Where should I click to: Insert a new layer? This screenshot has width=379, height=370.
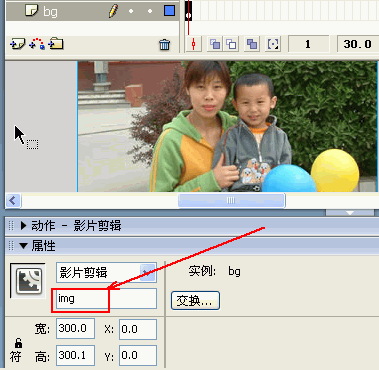click(x=17, y=44)
